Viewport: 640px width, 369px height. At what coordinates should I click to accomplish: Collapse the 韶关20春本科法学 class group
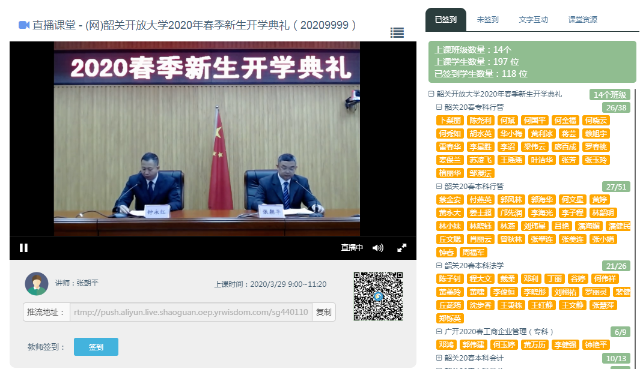tap(439, 265)
